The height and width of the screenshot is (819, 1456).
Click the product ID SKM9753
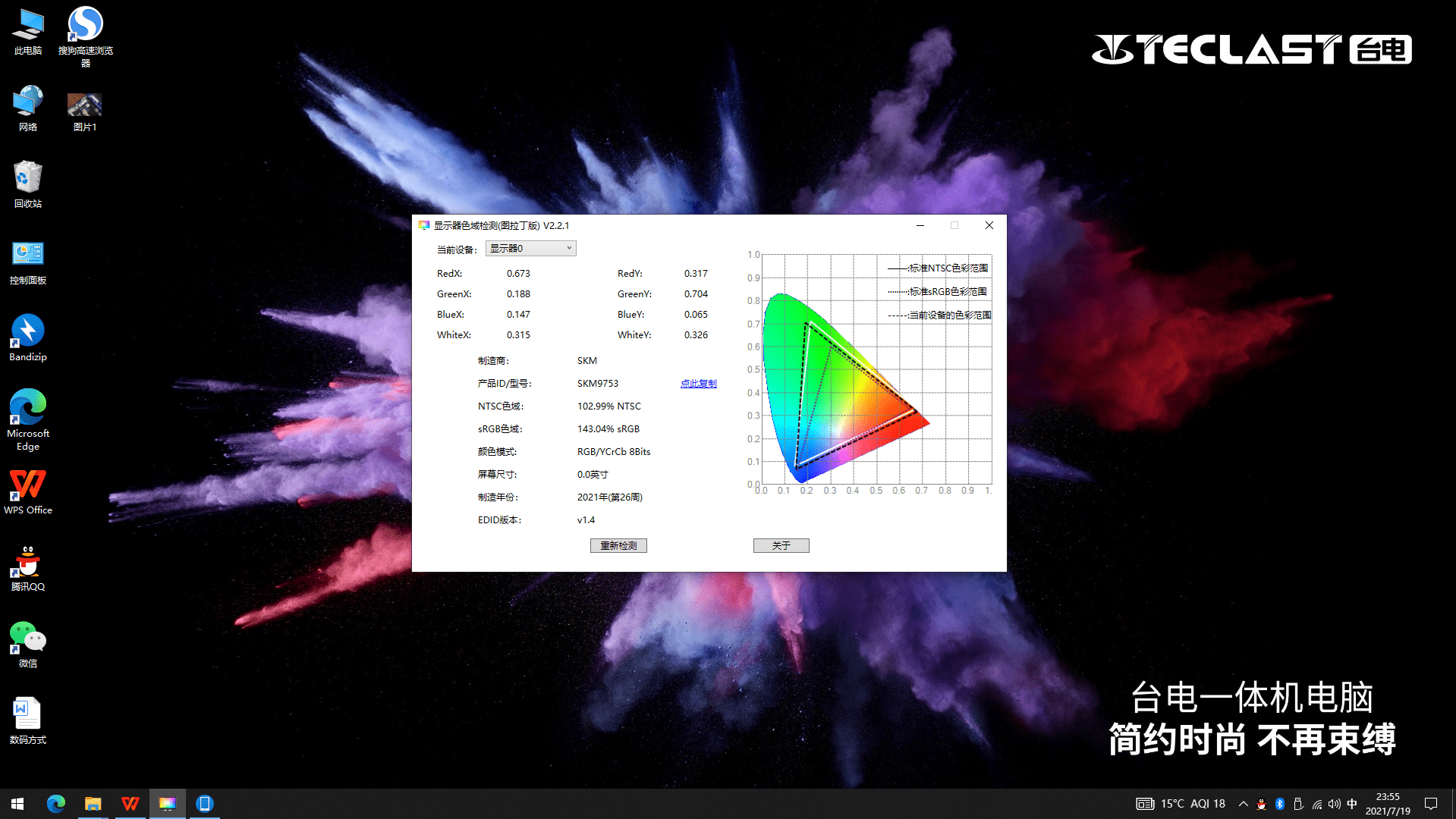[x=598, y=384]
